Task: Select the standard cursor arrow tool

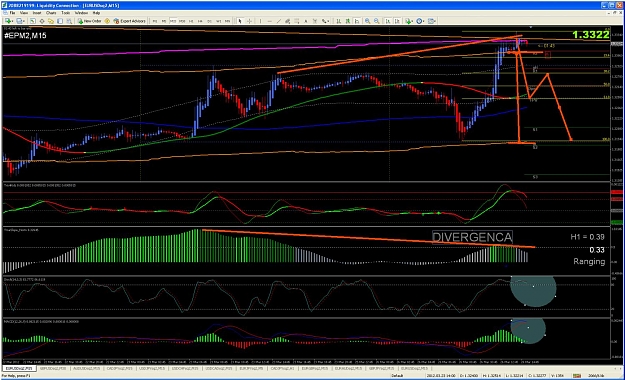Action: 240,21
